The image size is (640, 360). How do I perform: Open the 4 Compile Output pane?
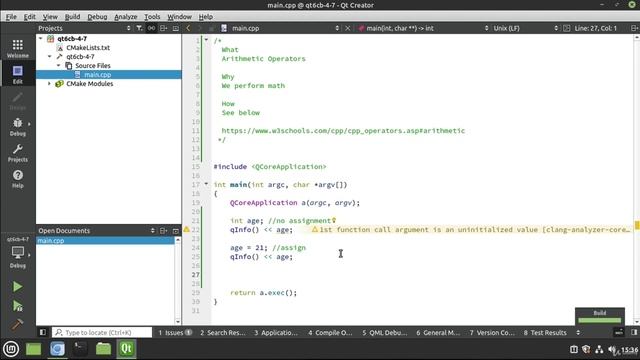[330, 332]
